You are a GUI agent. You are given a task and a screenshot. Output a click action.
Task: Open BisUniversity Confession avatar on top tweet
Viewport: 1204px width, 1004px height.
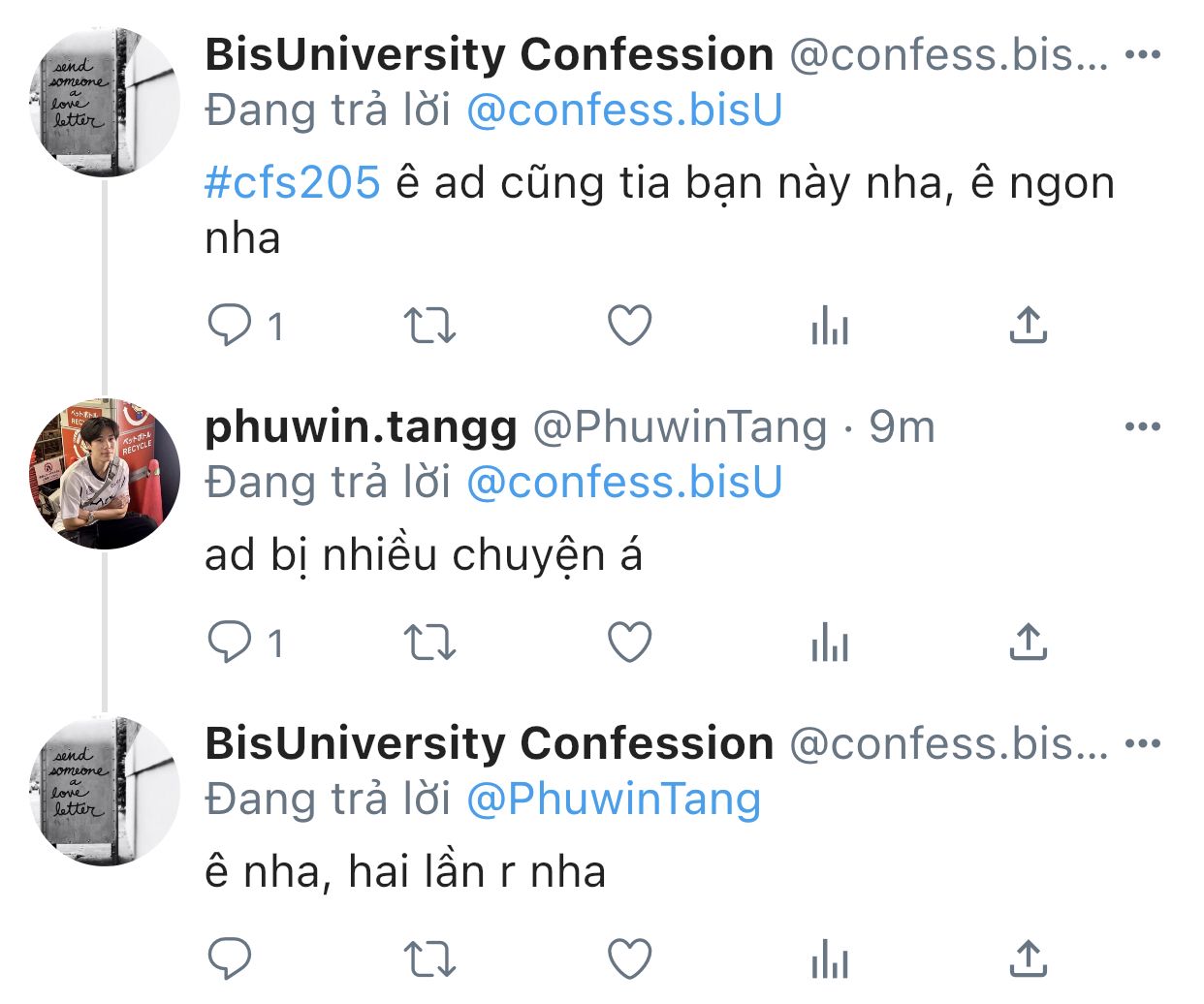[x=105, y=103]
